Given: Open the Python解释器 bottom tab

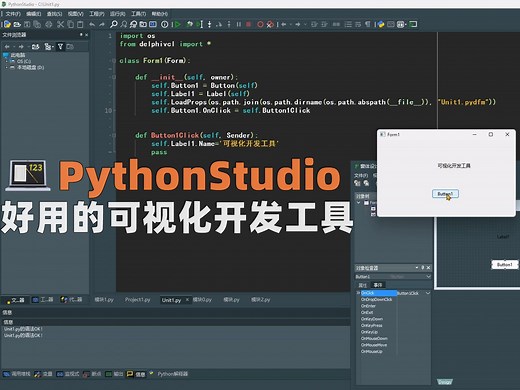Looking at the screenshot, I should coord(169,374).
